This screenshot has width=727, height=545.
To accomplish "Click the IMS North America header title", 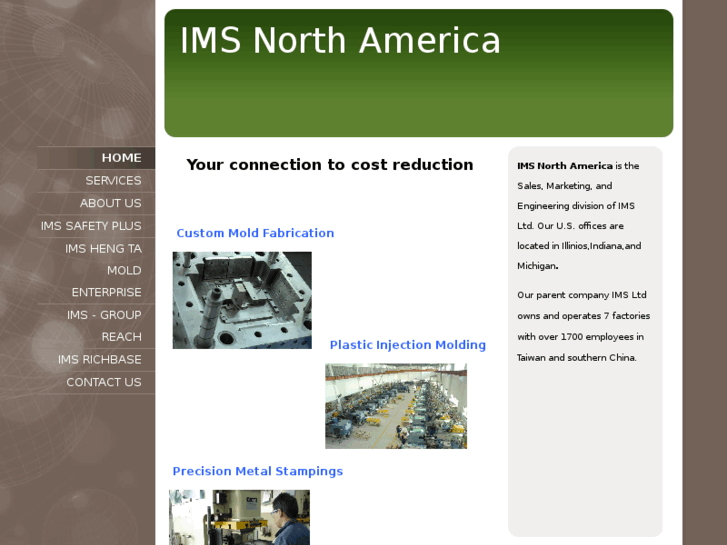I will [x=340, y=40].
